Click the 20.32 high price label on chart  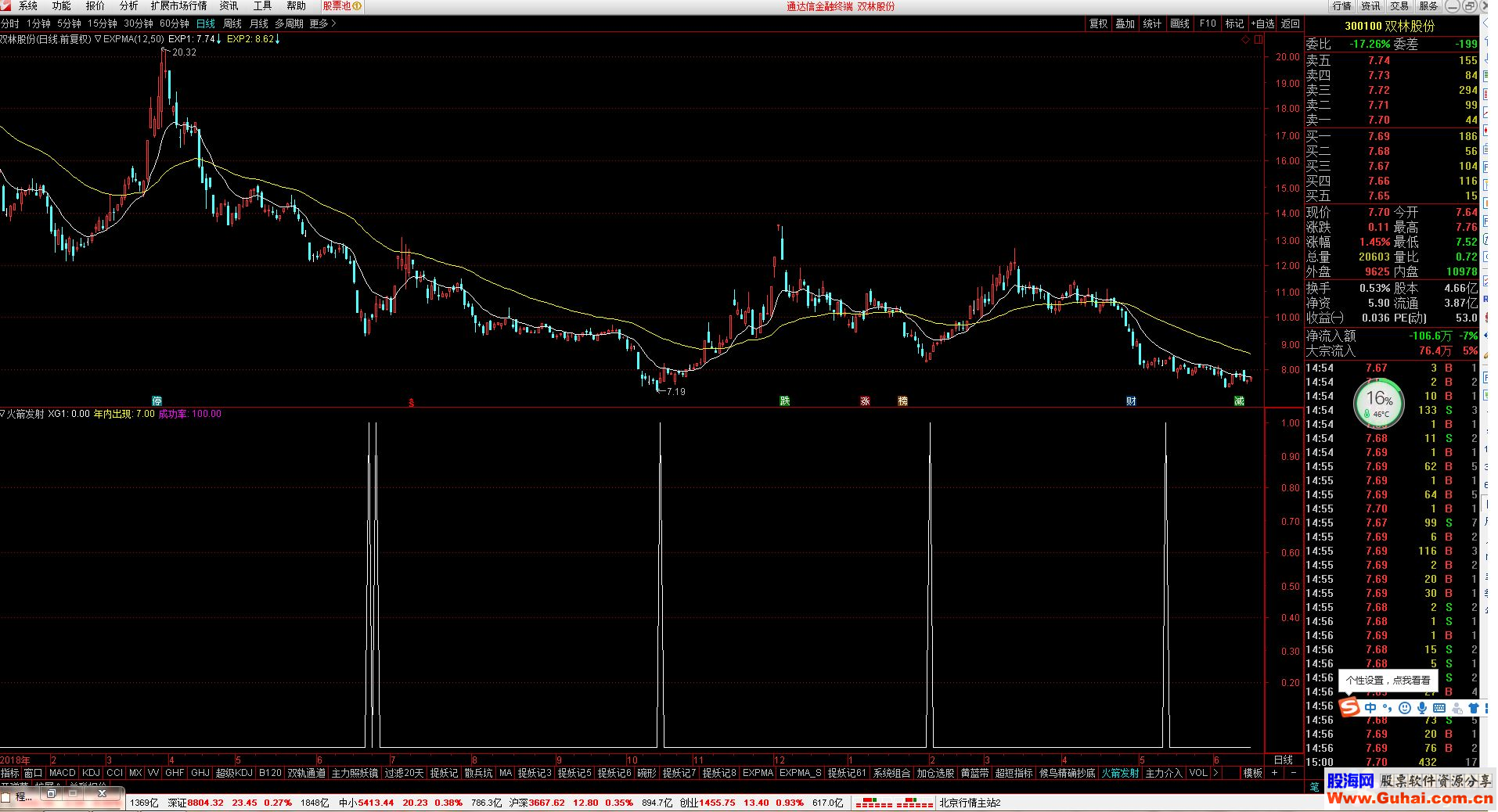tap(184, 52)
